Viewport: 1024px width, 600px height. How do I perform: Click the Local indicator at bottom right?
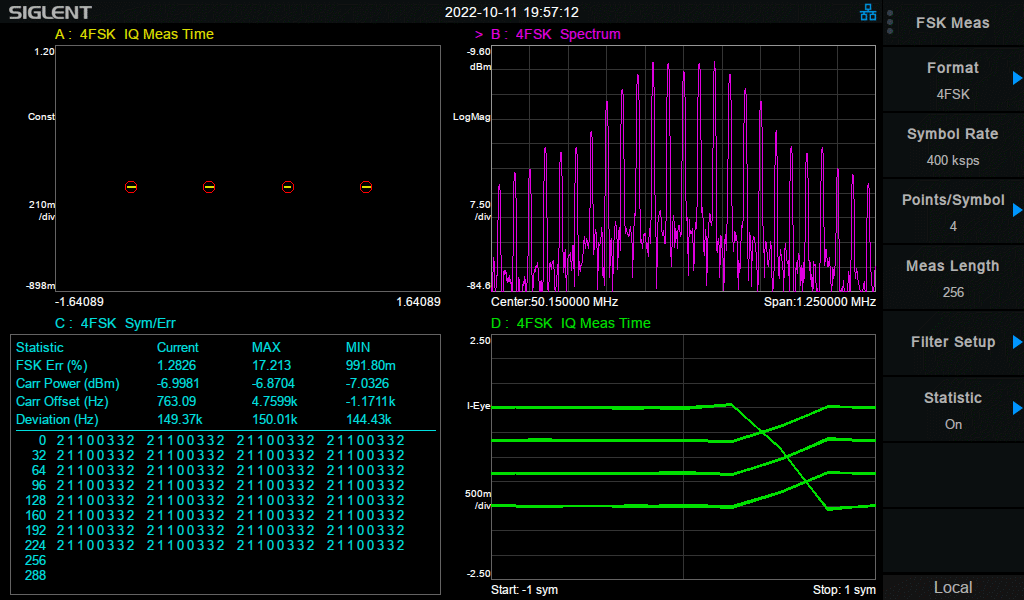[953, 587]
